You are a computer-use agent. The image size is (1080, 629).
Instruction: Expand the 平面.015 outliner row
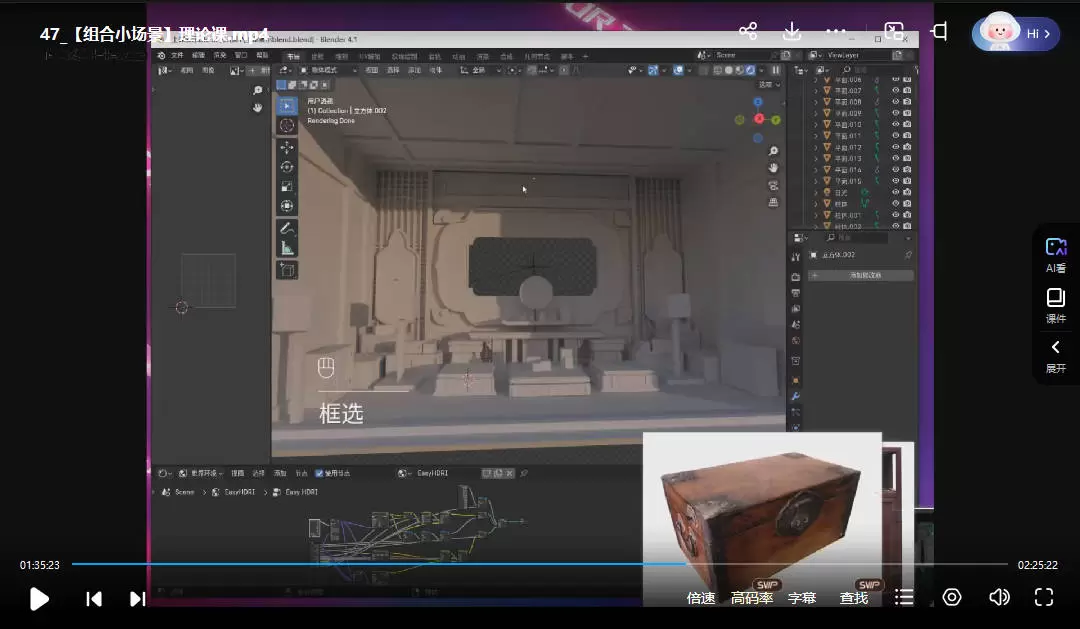pyautogui.click(x=816, y=181)
